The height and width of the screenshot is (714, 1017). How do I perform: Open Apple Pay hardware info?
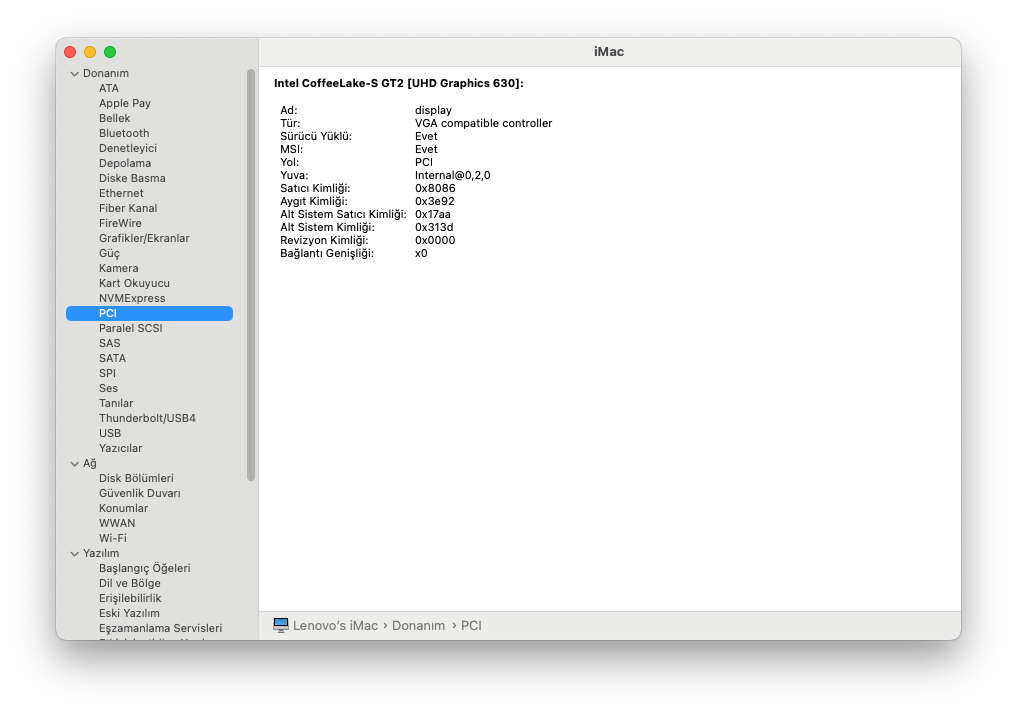point(125,103)
